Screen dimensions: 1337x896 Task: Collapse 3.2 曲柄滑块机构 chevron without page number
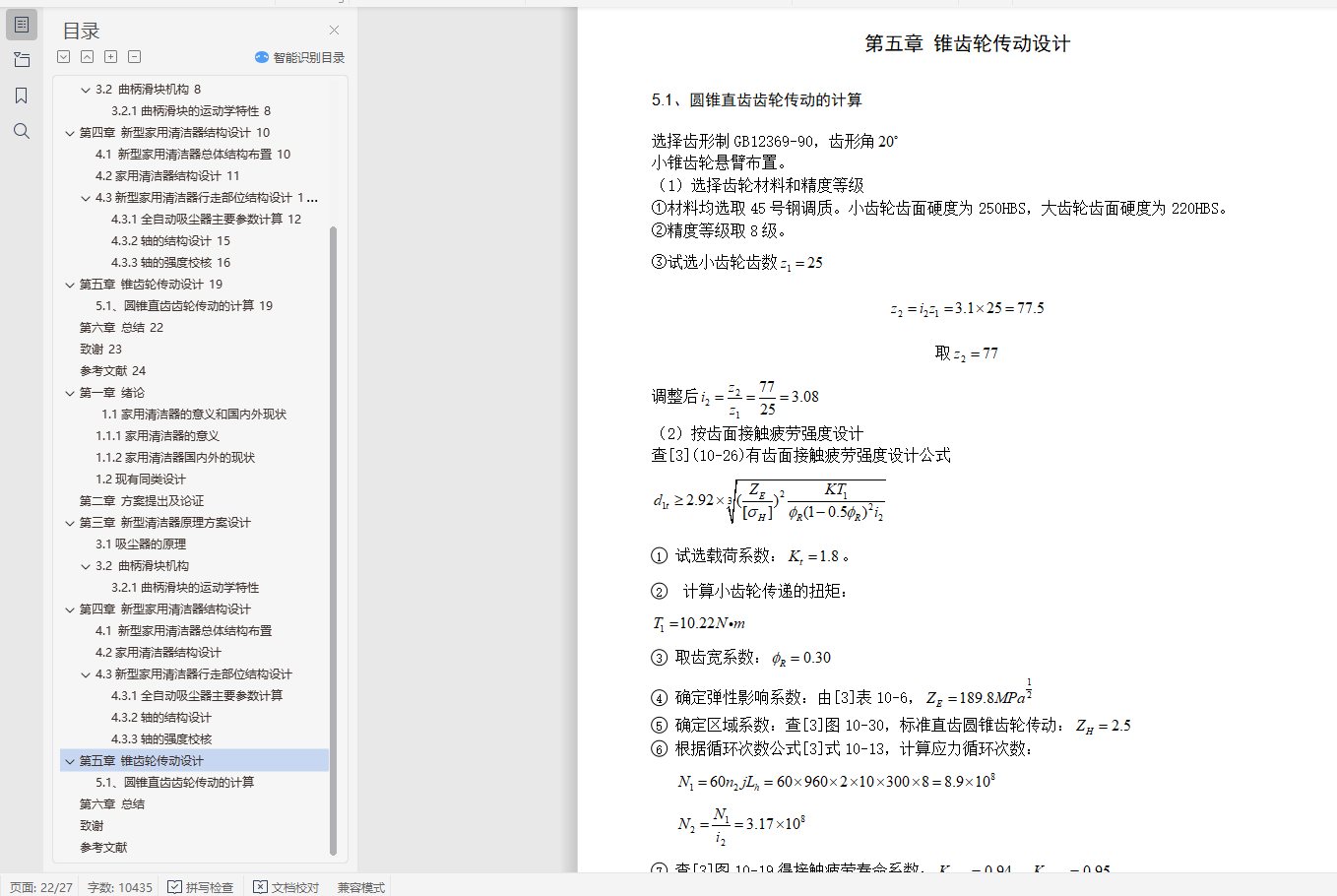click(86, 566)
